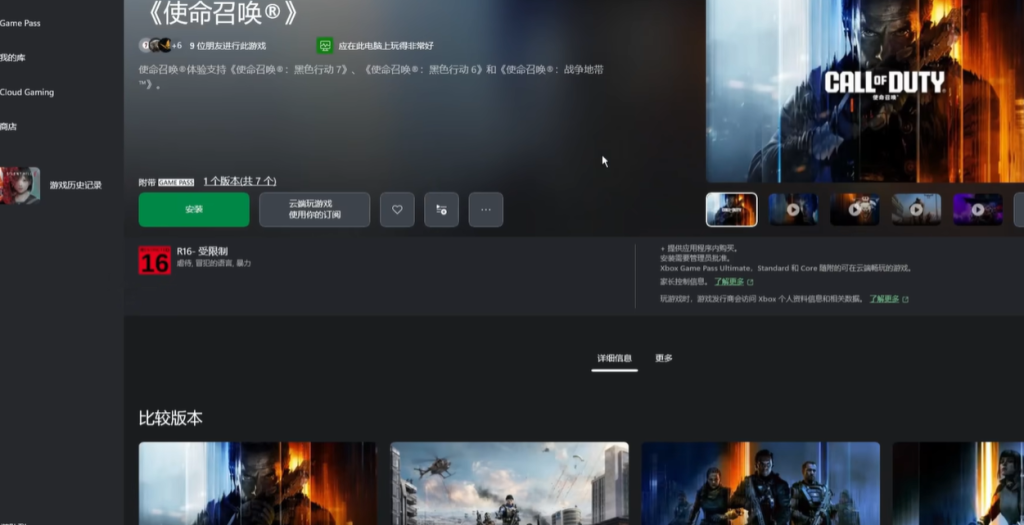Click the heart wishlist icon button
1024x525 pixels.
[397, 210]
